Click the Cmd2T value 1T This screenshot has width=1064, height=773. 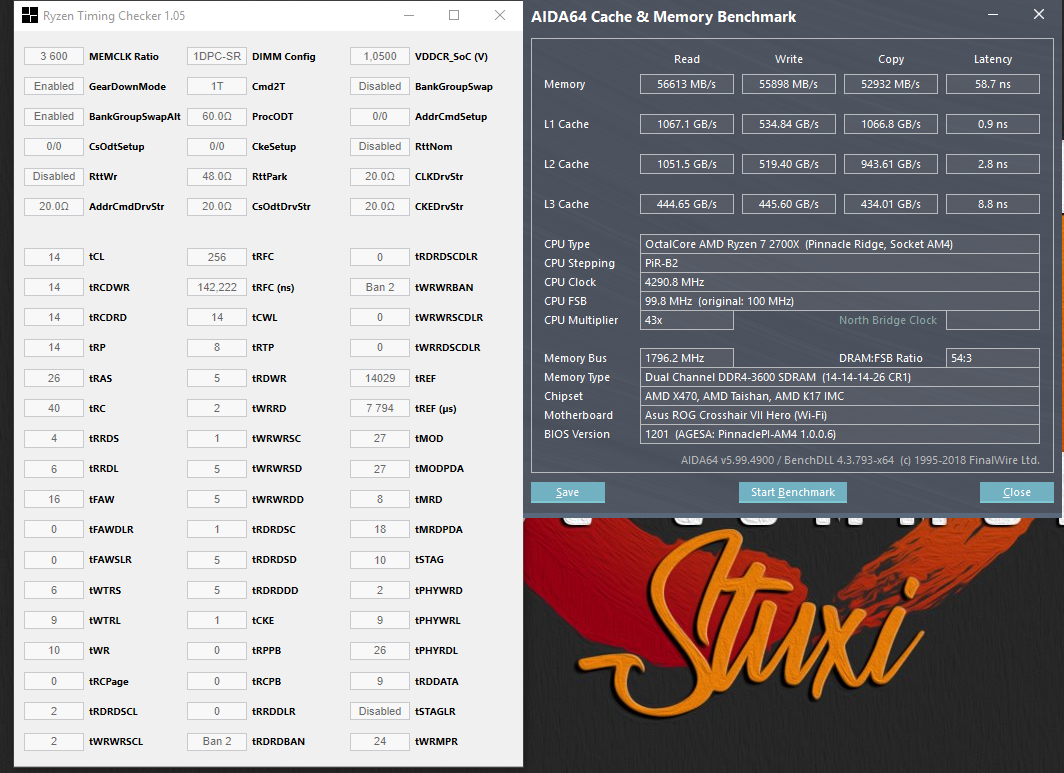(216, 86)
